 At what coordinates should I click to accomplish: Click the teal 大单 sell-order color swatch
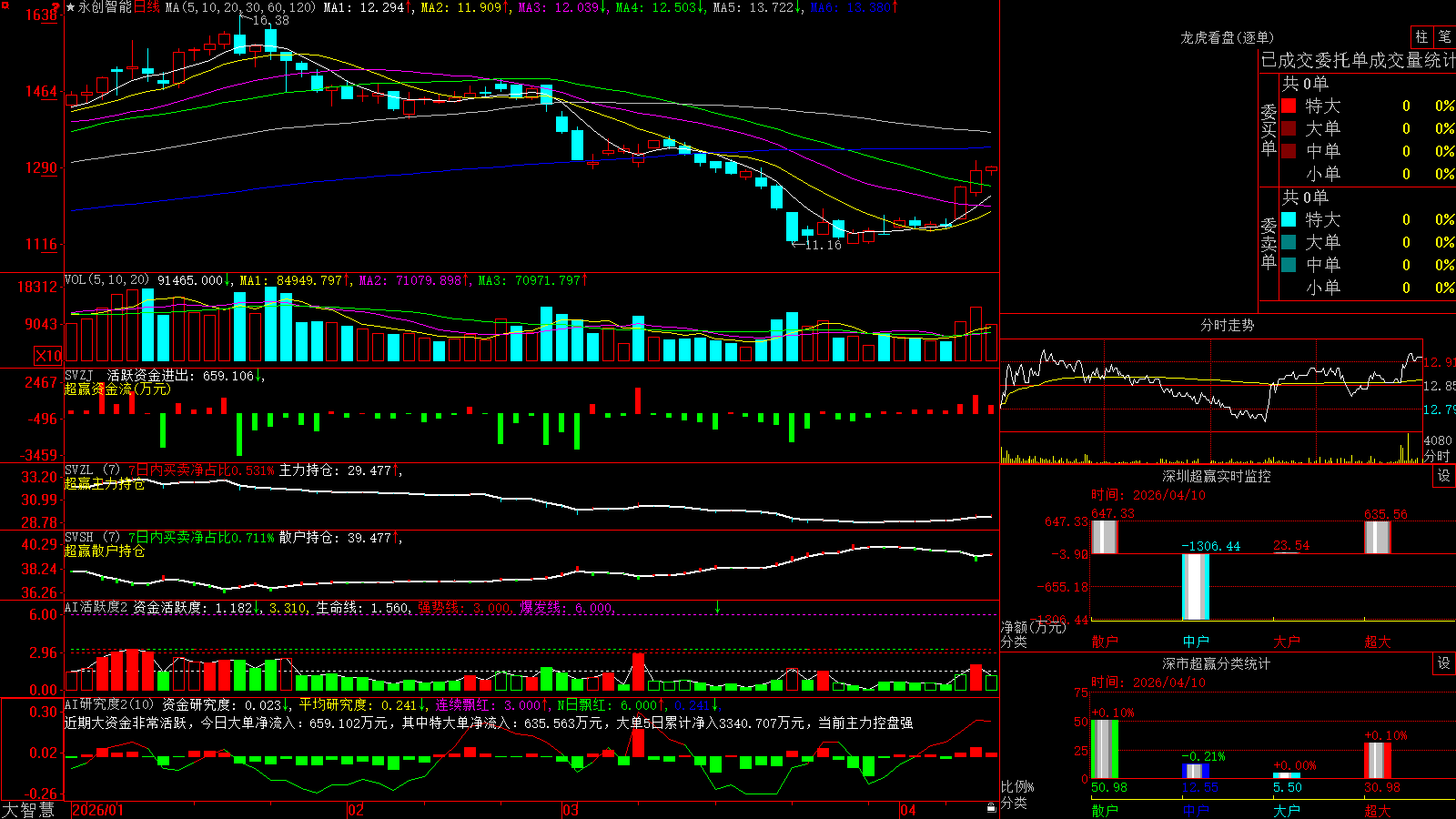pos(1289,242)
